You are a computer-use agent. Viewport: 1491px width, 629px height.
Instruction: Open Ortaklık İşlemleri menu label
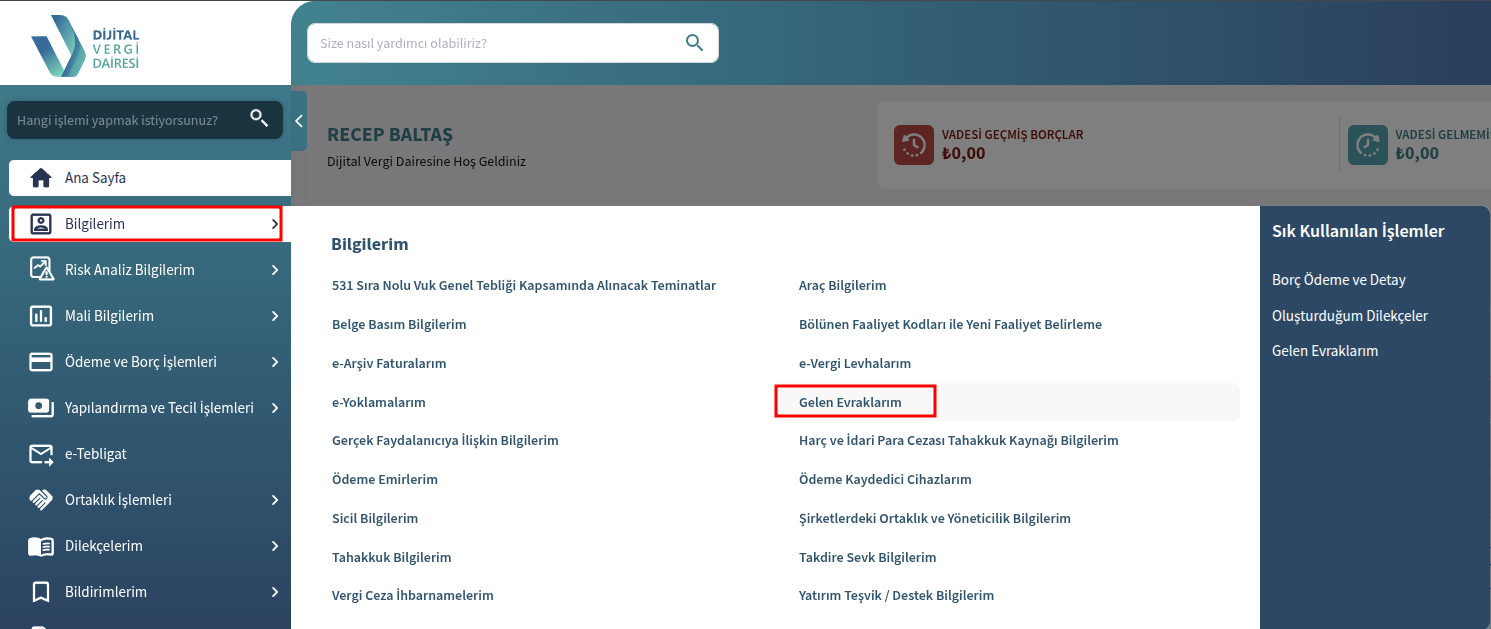click(x=118, y=500)
